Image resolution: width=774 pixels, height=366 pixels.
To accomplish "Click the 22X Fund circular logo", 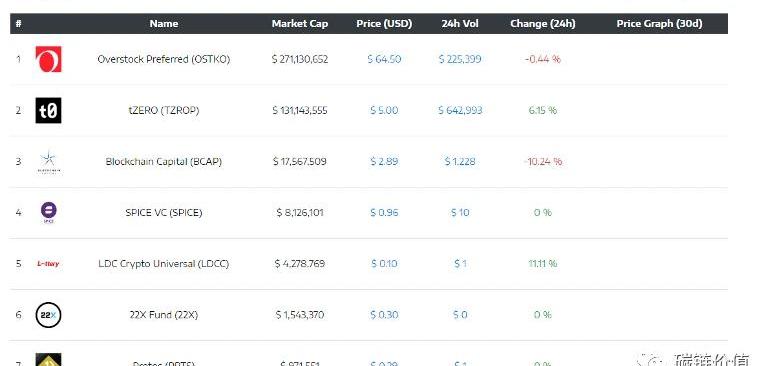I will (x=48, y=315).
